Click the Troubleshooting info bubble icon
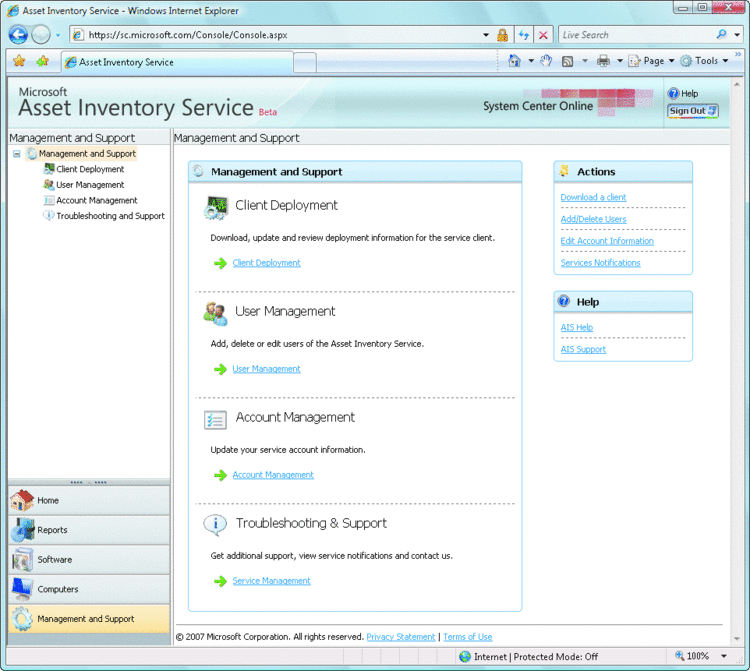Image resolution: width=750 pixels, height=671 pixels. tap(215, 525)
